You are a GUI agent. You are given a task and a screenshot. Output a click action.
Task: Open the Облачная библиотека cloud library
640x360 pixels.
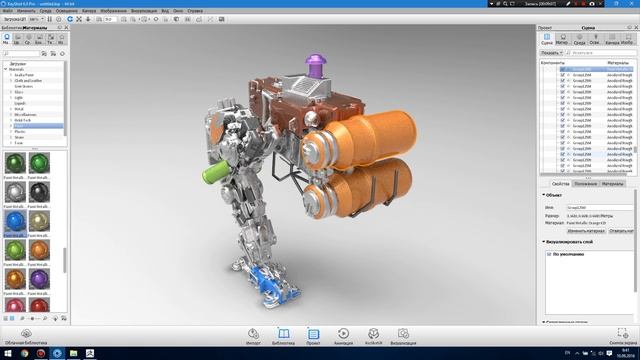pyautogui.click(x=26, y=337)
